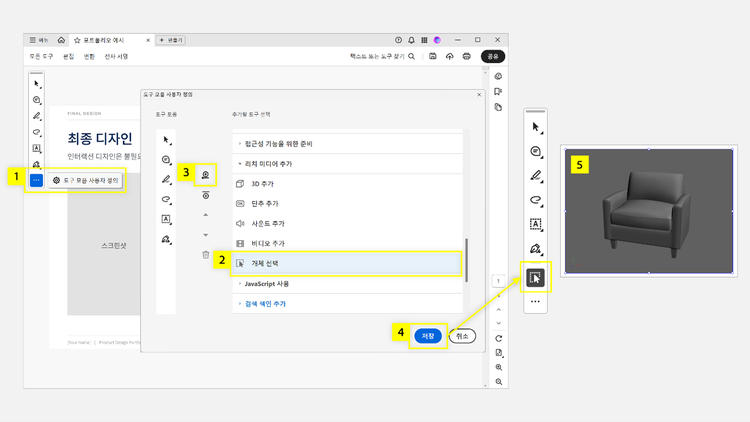Select stamp tool in dialog's toolbar preview
Viewport: 750px width, 422px height.
pyautogui.click(x=166, y=239)
